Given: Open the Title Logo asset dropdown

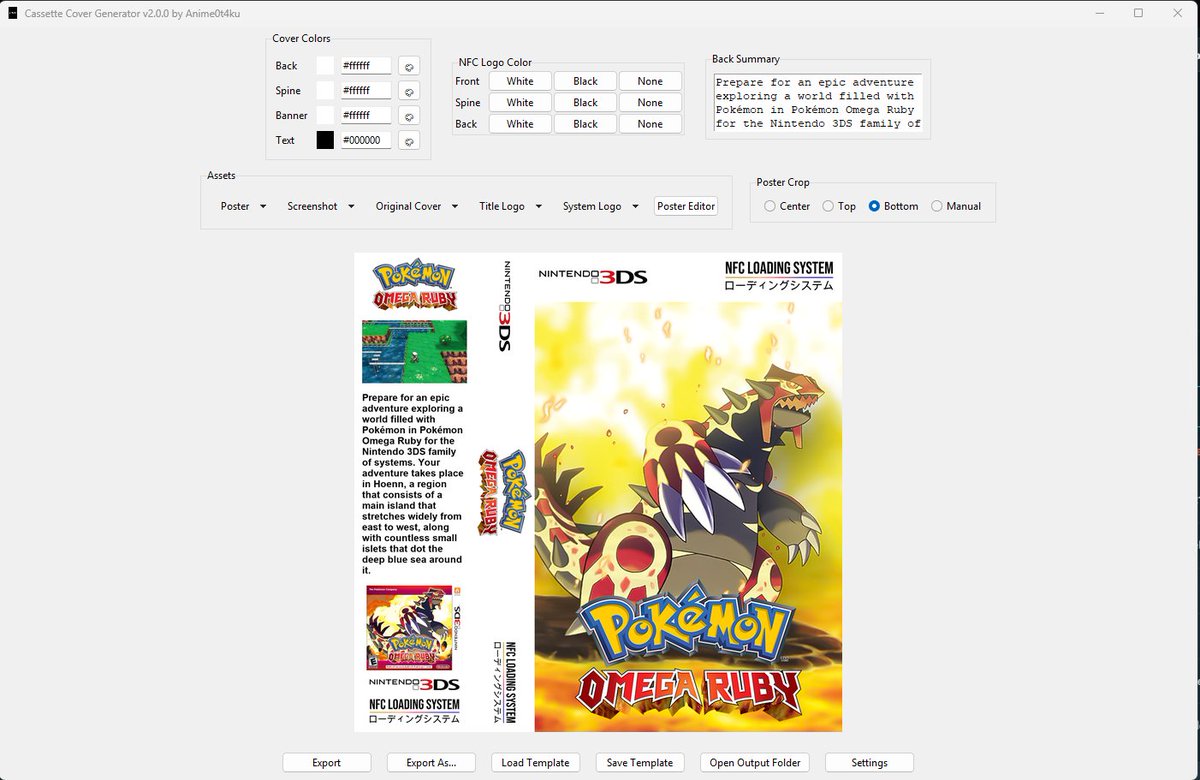Looking at the screenshot, I should 510,206.
